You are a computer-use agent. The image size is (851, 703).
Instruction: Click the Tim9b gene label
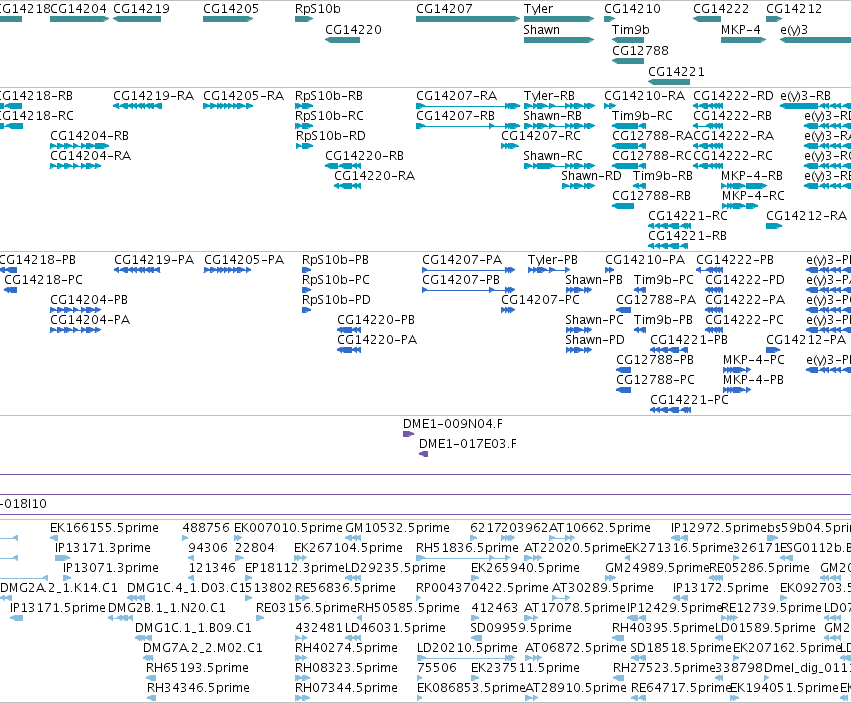click(x=631, y=29)
